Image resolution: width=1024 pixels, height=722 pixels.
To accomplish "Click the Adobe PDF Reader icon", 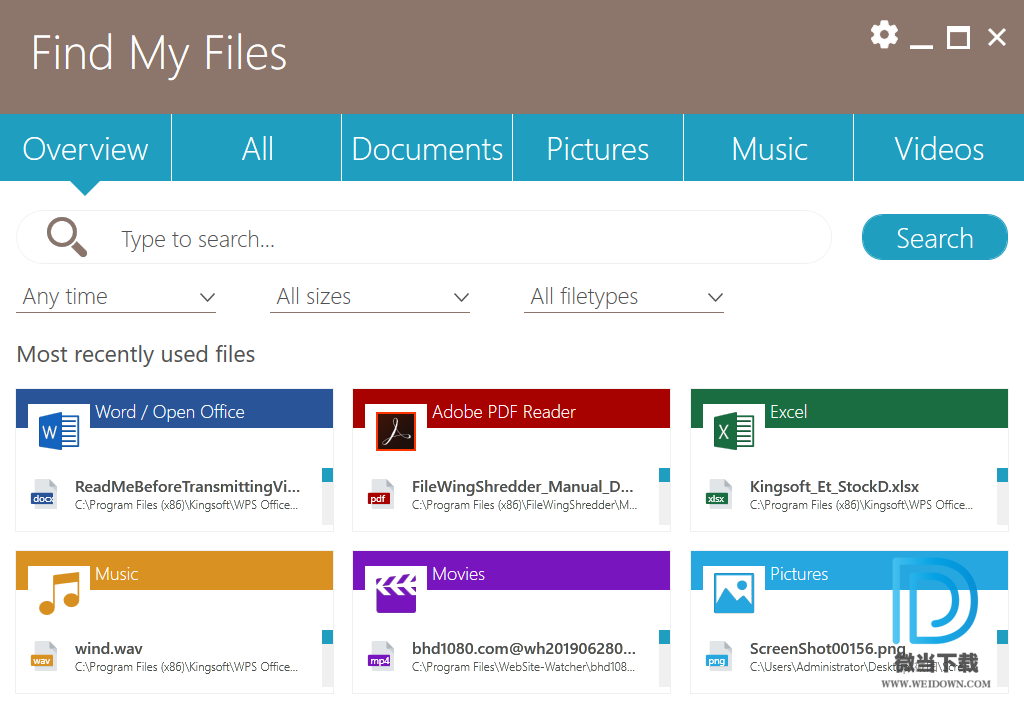I will point(396,432).
